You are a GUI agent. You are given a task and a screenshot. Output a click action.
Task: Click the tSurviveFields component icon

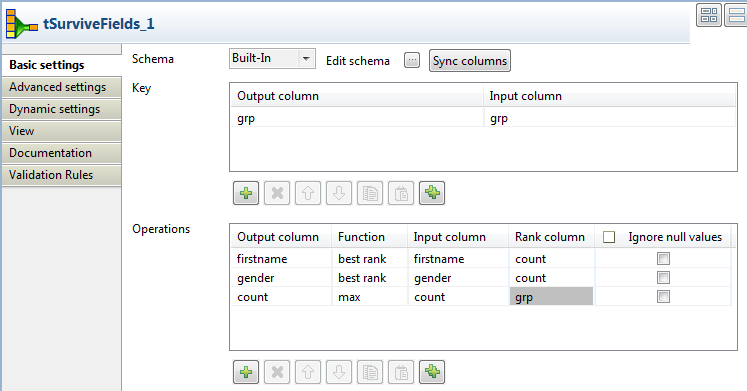[x=21, y=24]
